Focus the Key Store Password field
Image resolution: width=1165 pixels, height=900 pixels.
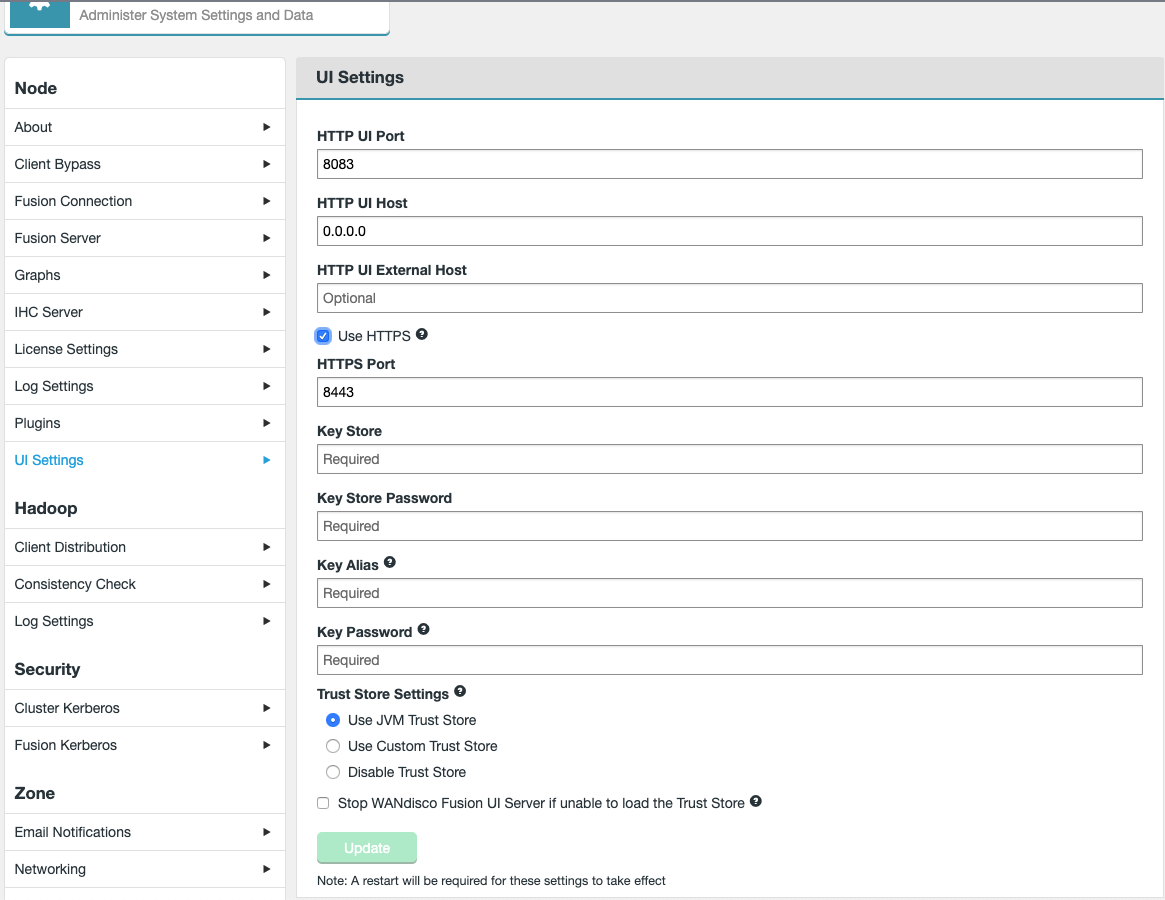[729, 525]
